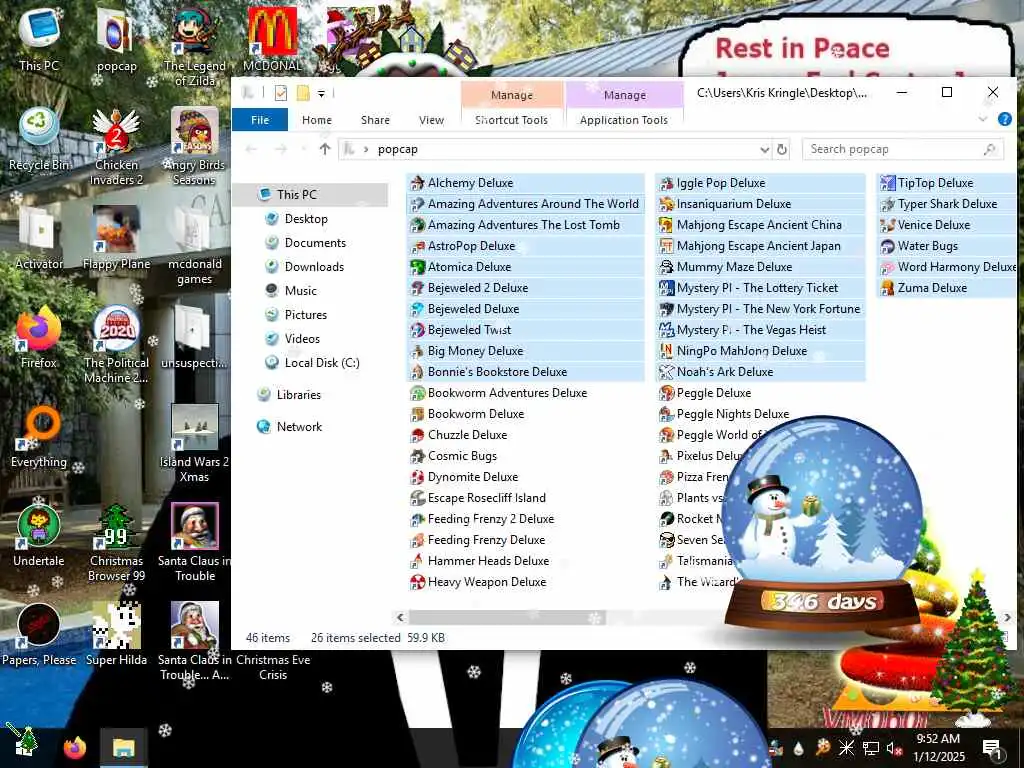Select Iggle Pop Deluxe
This screenshot has width=1024, height=768.
tap(712, 183)
